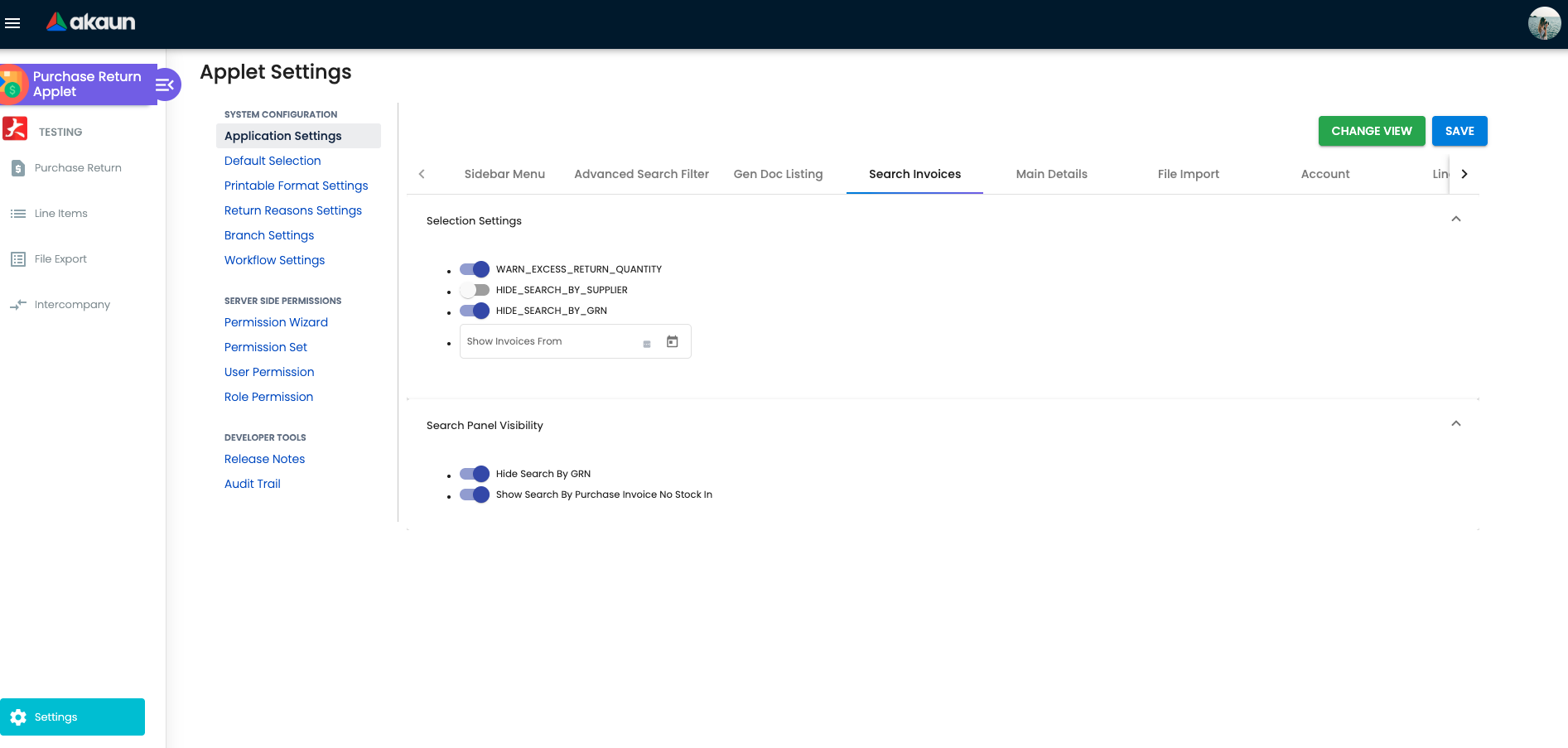Image resolution: width=1568 pixels, height=748 pixels.
Task: Open Application Settings in the config menu
Action: [298, 136]
